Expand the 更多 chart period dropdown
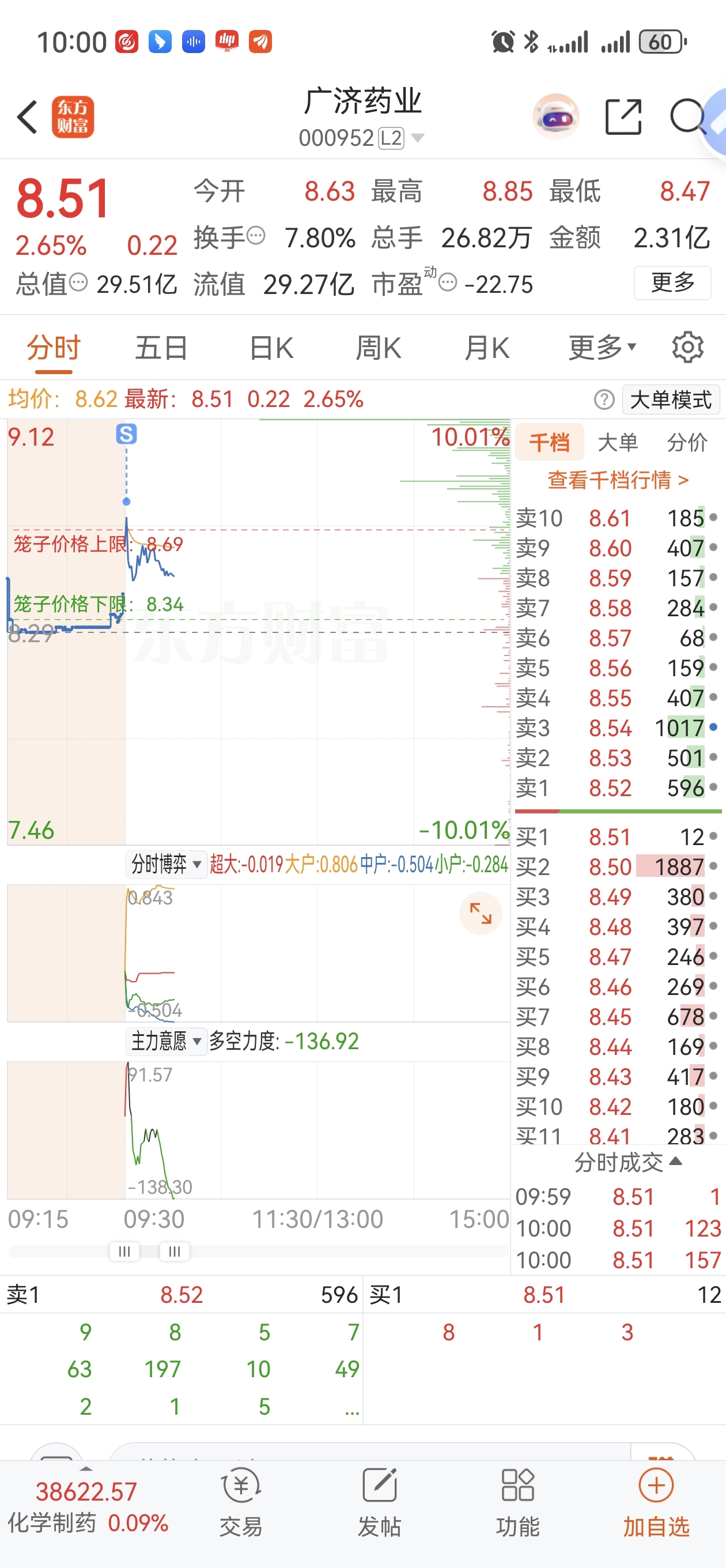The height and width of the screenshot is (1568, 726). click(x=602, y=348)
